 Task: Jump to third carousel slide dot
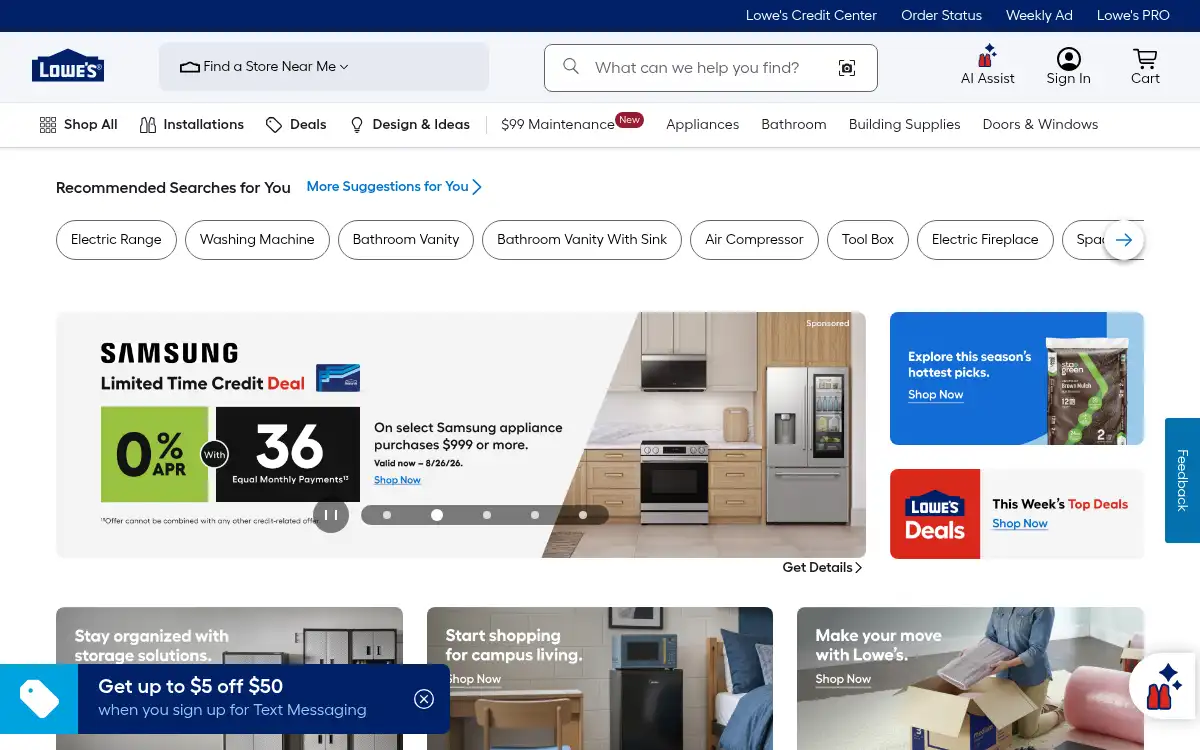487,515
